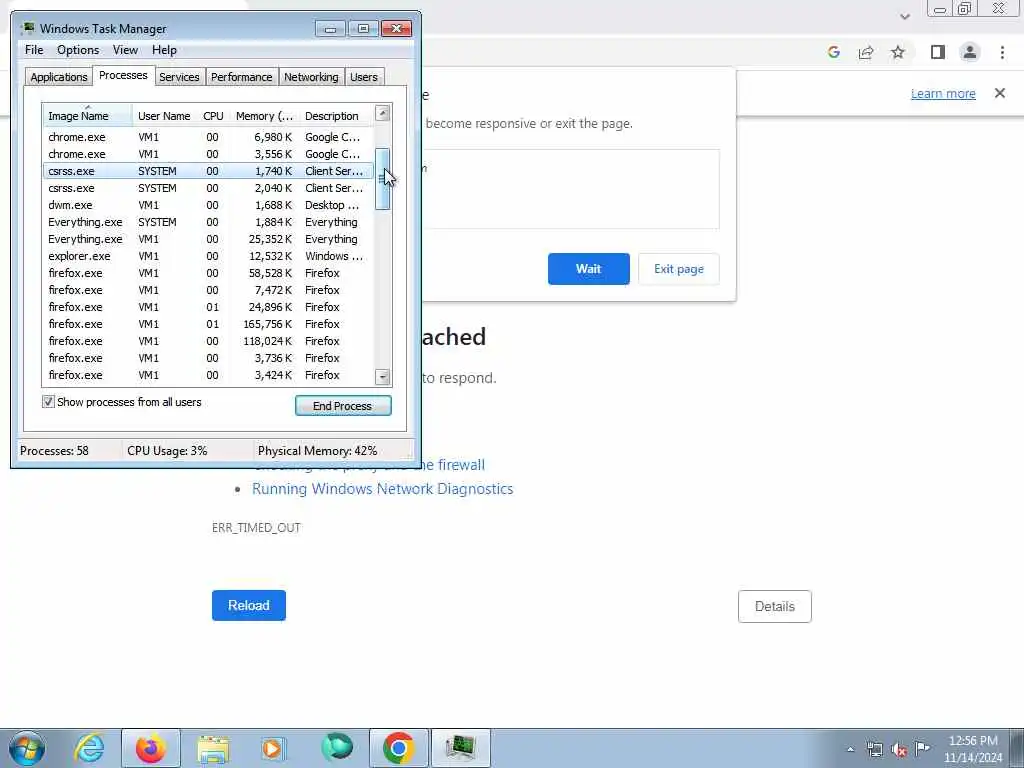Viewport: 1024px width, 768px height.
Task: Follow the Learn more link
Action: (943, 93)
